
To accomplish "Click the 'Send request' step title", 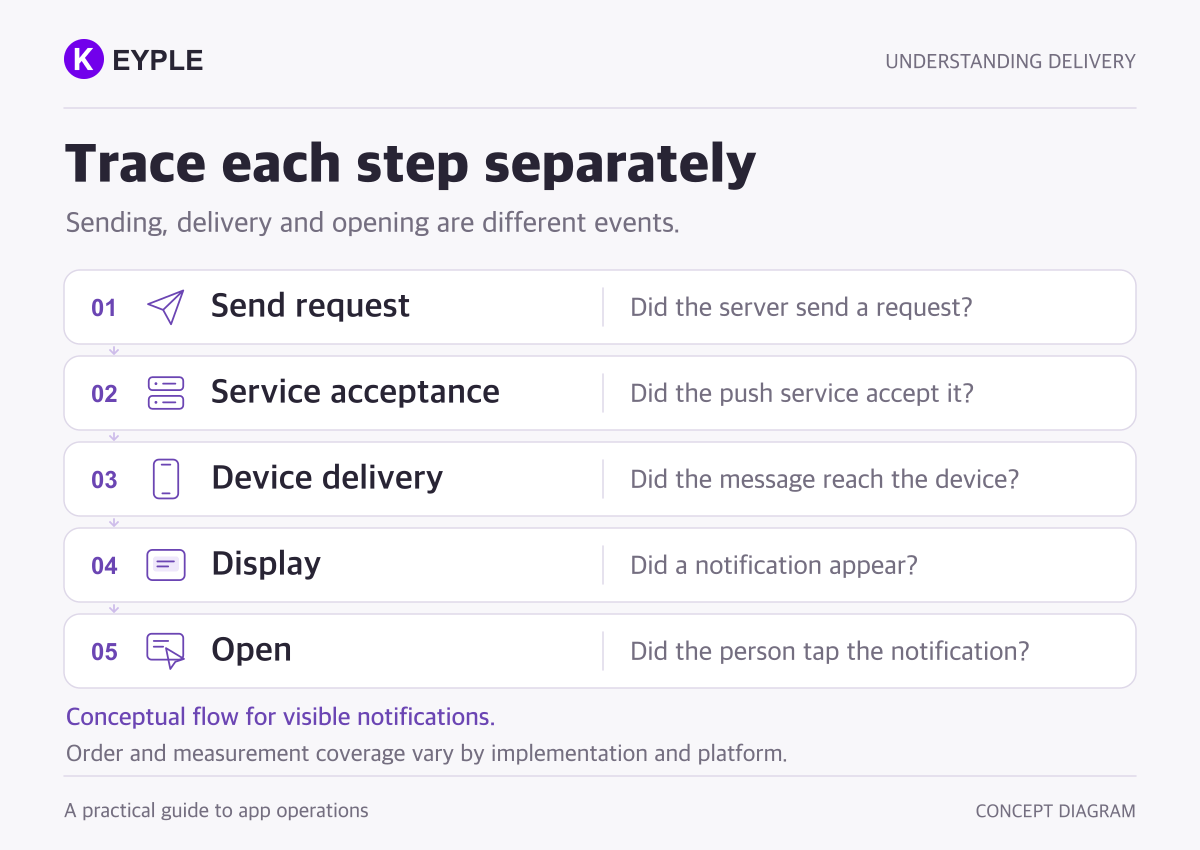I will coord(310,306).
